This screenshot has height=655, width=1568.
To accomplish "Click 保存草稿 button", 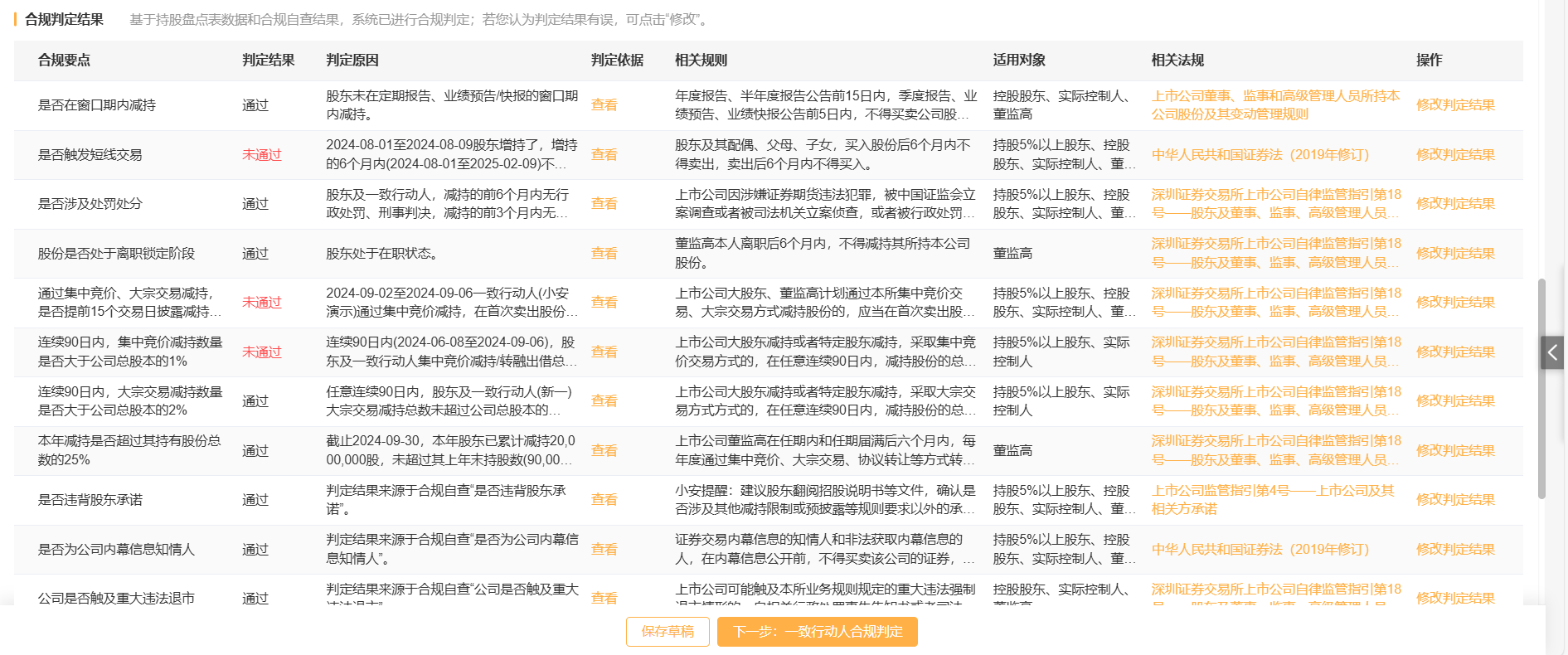I will point(667,632).
